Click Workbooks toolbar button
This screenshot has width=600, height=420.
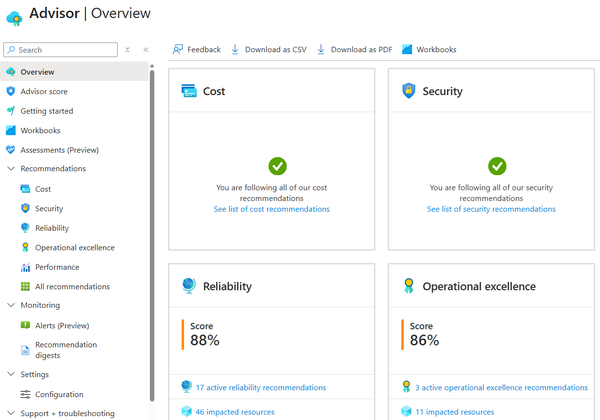click(429, 49)
